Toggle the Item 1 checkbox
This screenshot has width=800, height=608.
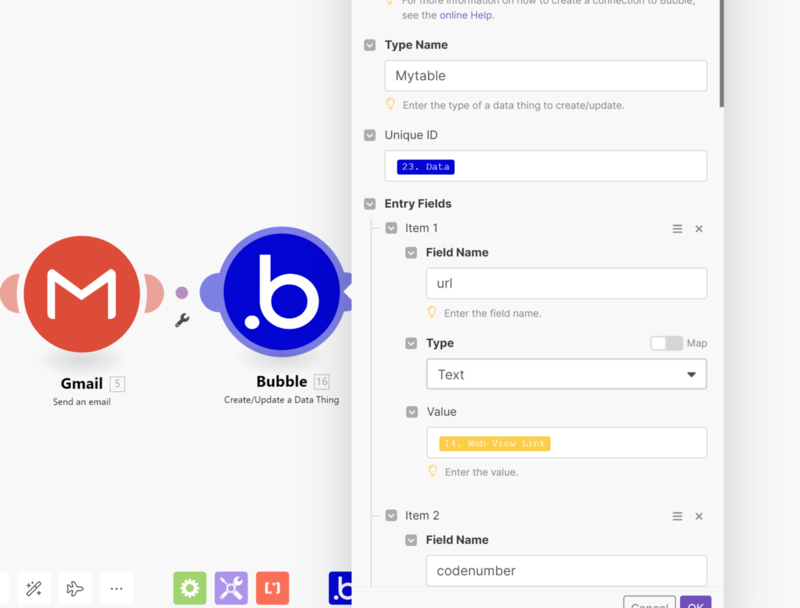[x=391, y=228]
